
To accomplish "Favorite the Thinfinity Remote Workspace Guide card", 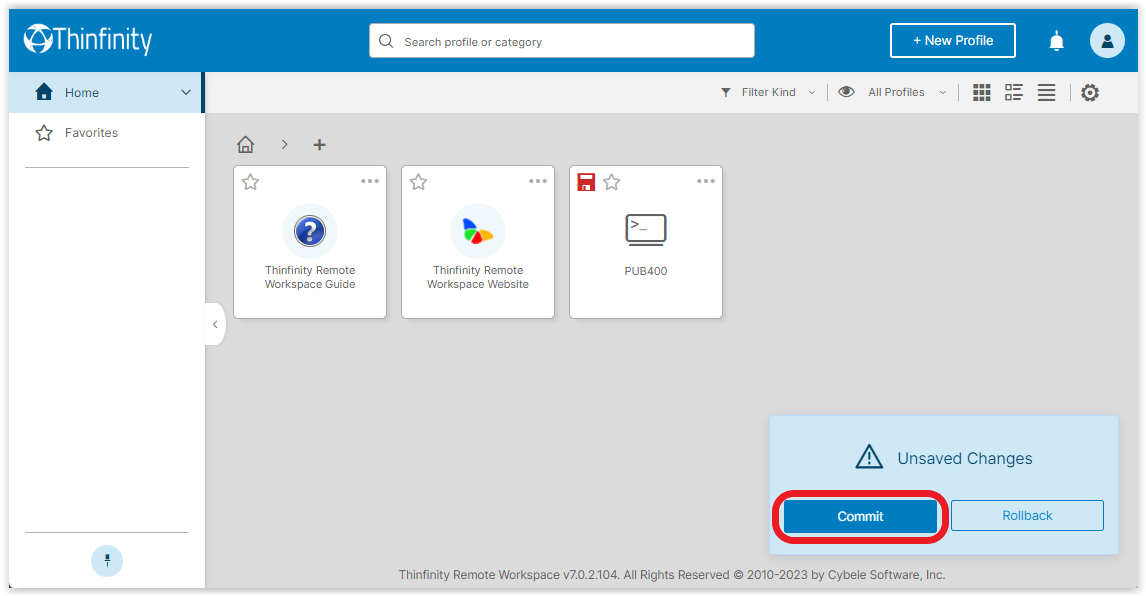I will pyautogui.click(x=251, y=182).
